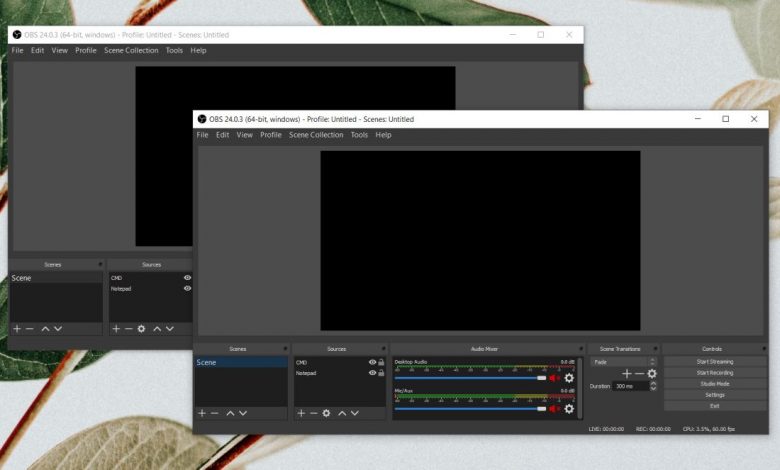Screen dimensions: 780x470
Task: Click Start Recording button
Action: coord(715,373)
